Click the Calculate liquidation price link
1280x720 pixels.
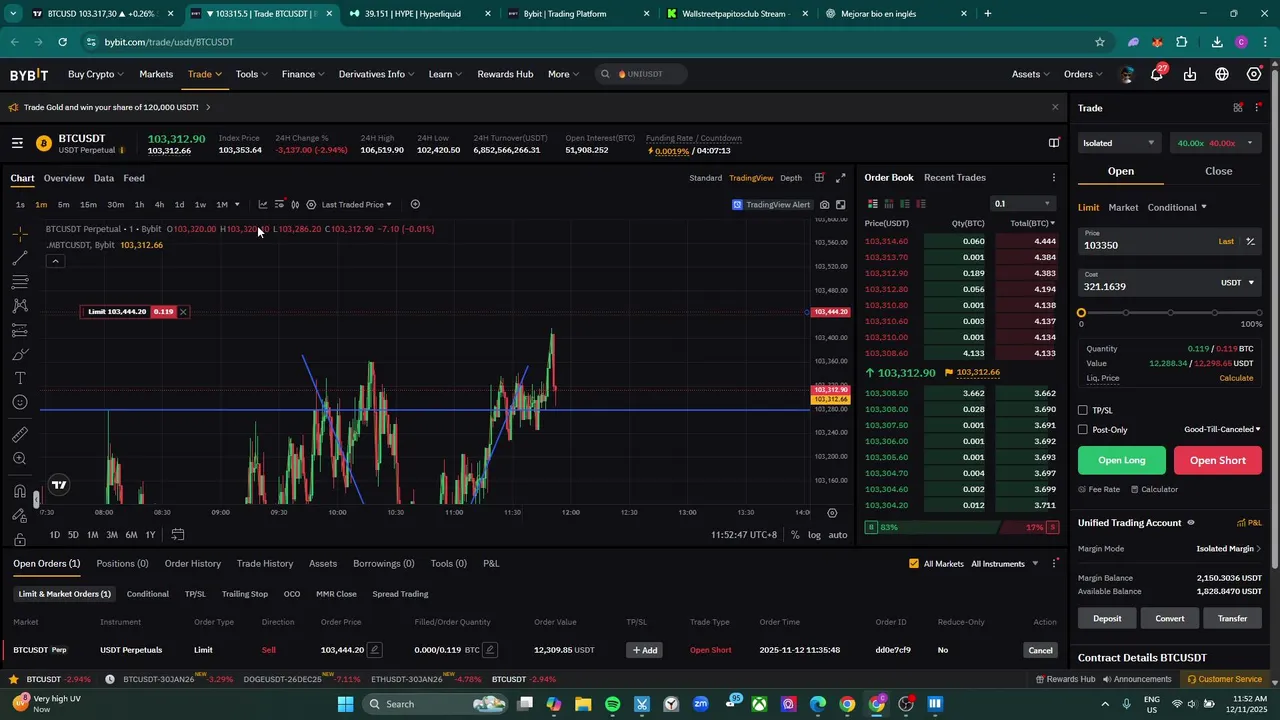click(1236, 378)
